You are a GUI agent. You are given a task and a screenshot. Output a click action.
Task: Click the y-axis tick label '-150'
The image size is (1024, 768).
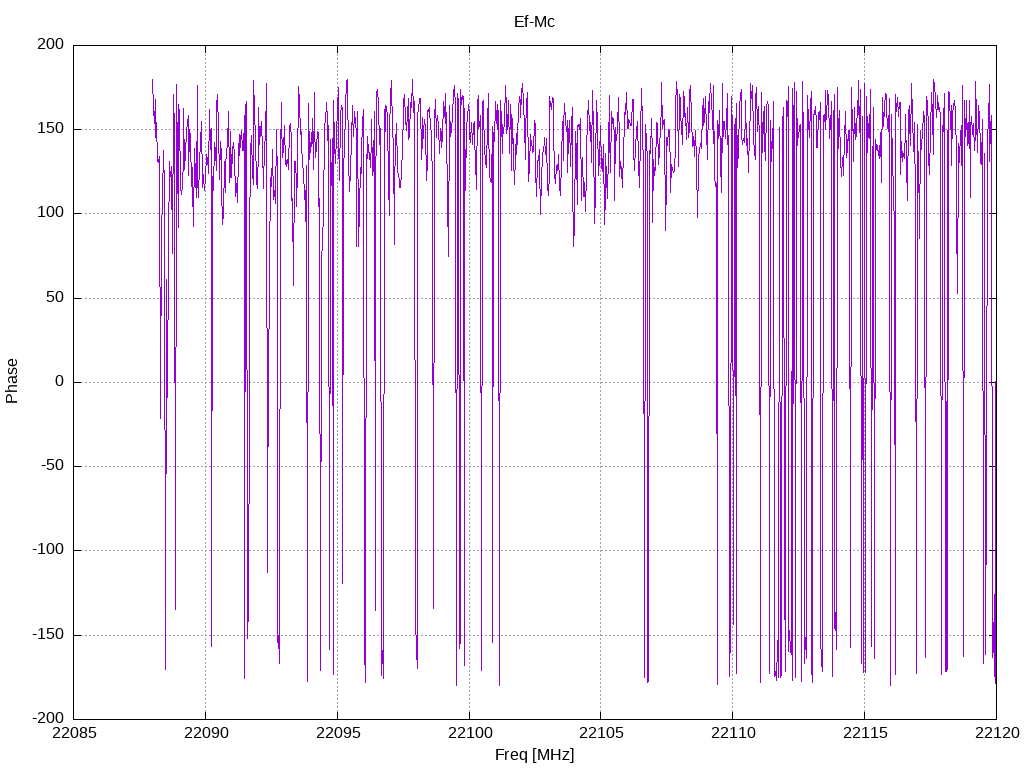48,635
